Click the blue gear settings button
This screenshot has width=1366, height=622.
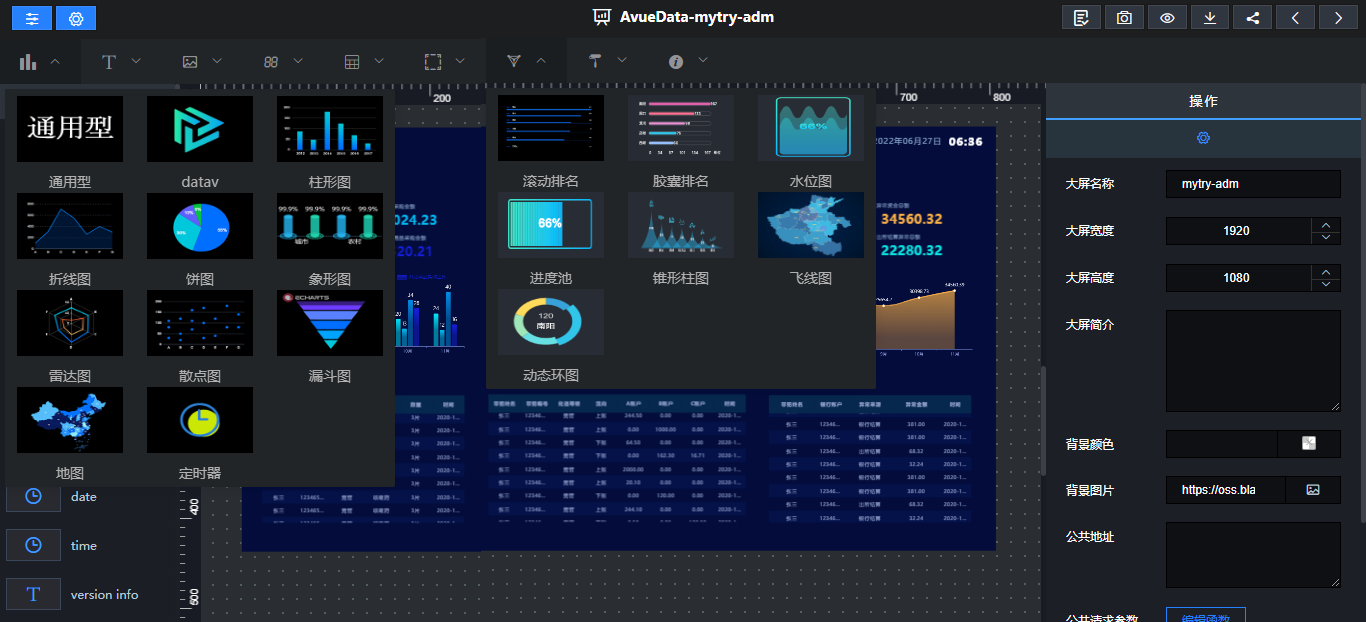click(x=76, y=18)
